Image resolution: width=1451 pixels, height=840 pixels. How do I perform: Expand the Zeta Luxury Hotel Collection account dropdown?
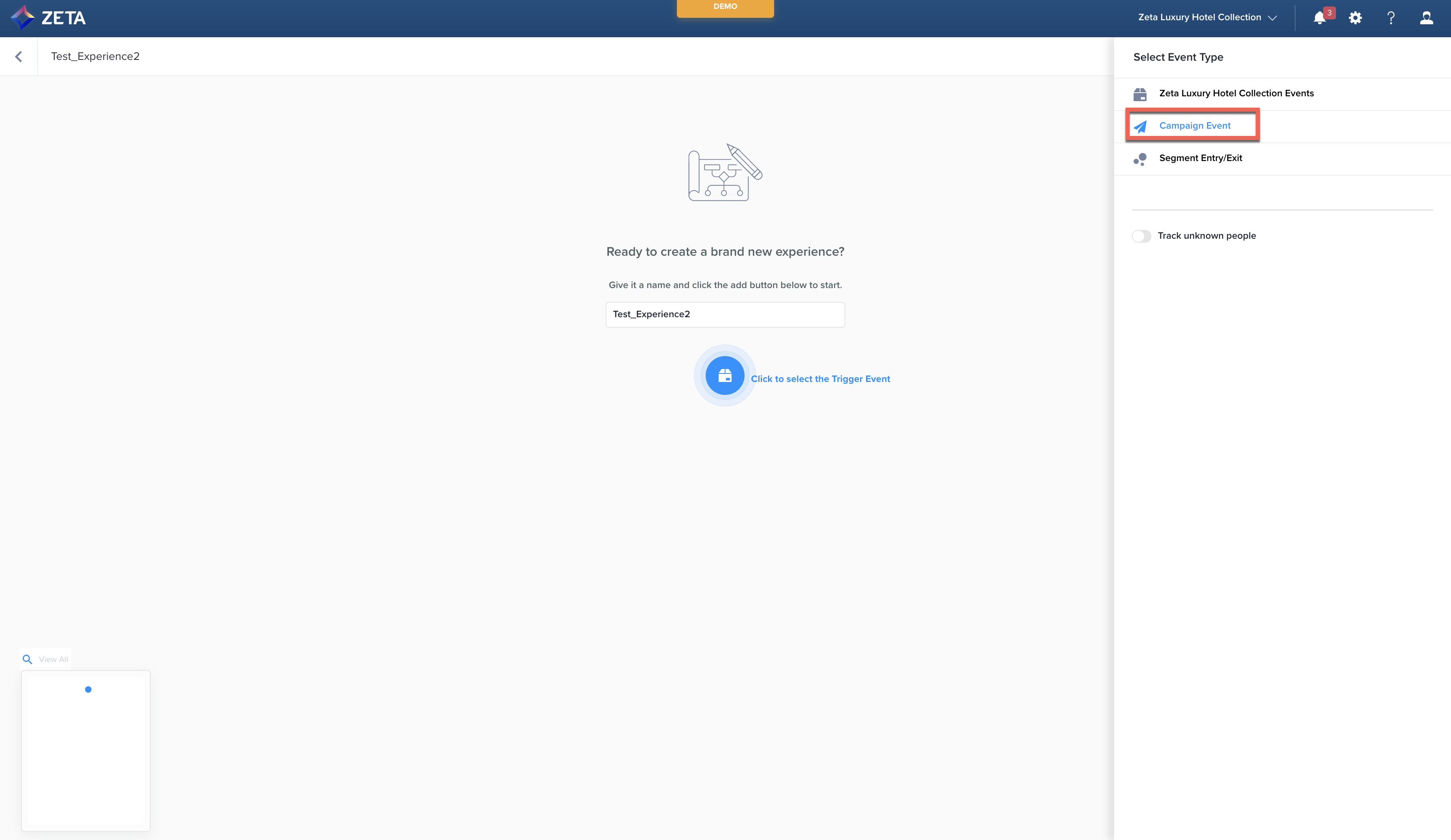coord(1207,17)
